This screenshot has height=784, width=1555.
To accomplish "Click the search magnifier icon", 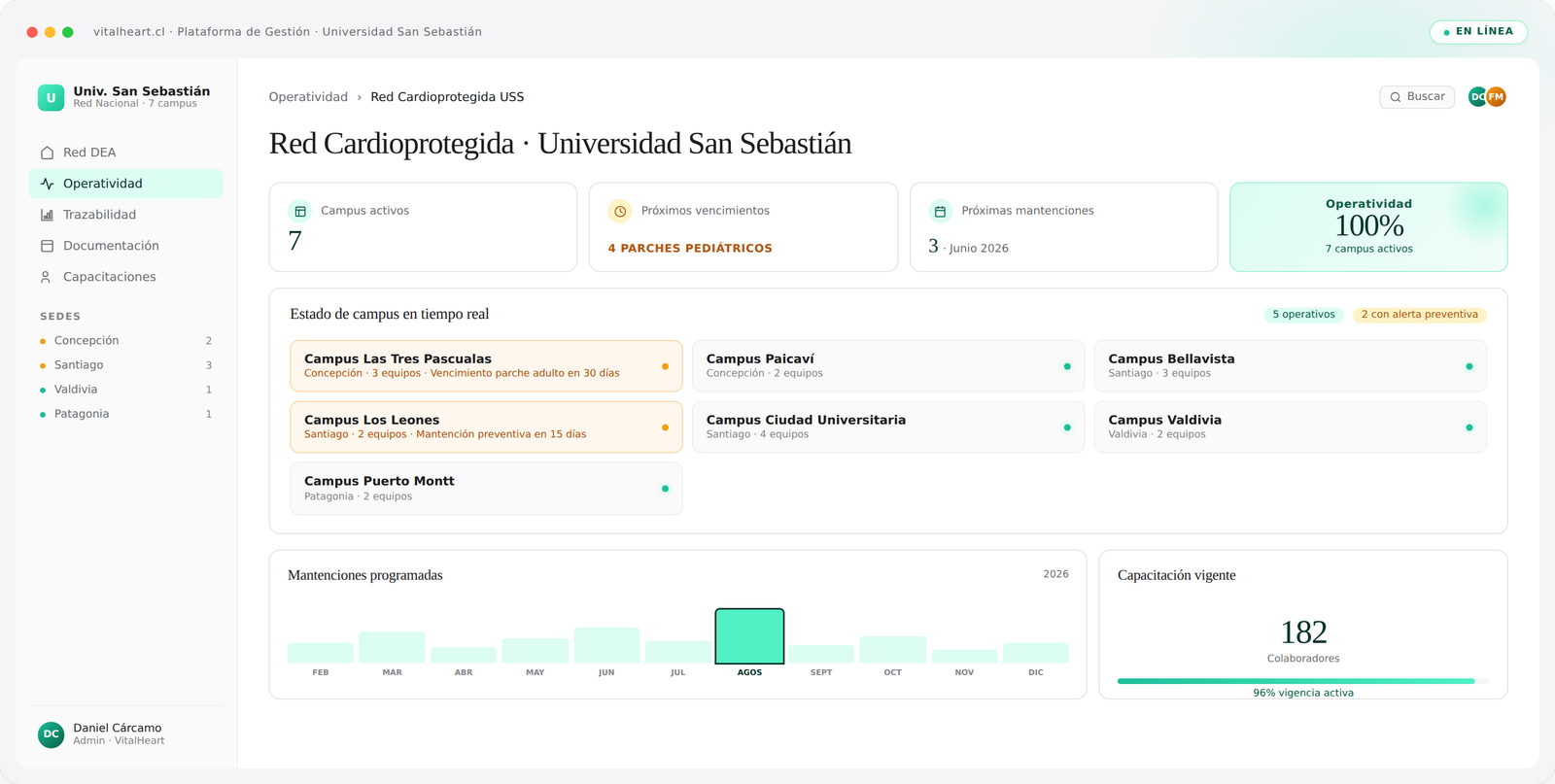I will pyautogui.click(x=1396, y=97).
